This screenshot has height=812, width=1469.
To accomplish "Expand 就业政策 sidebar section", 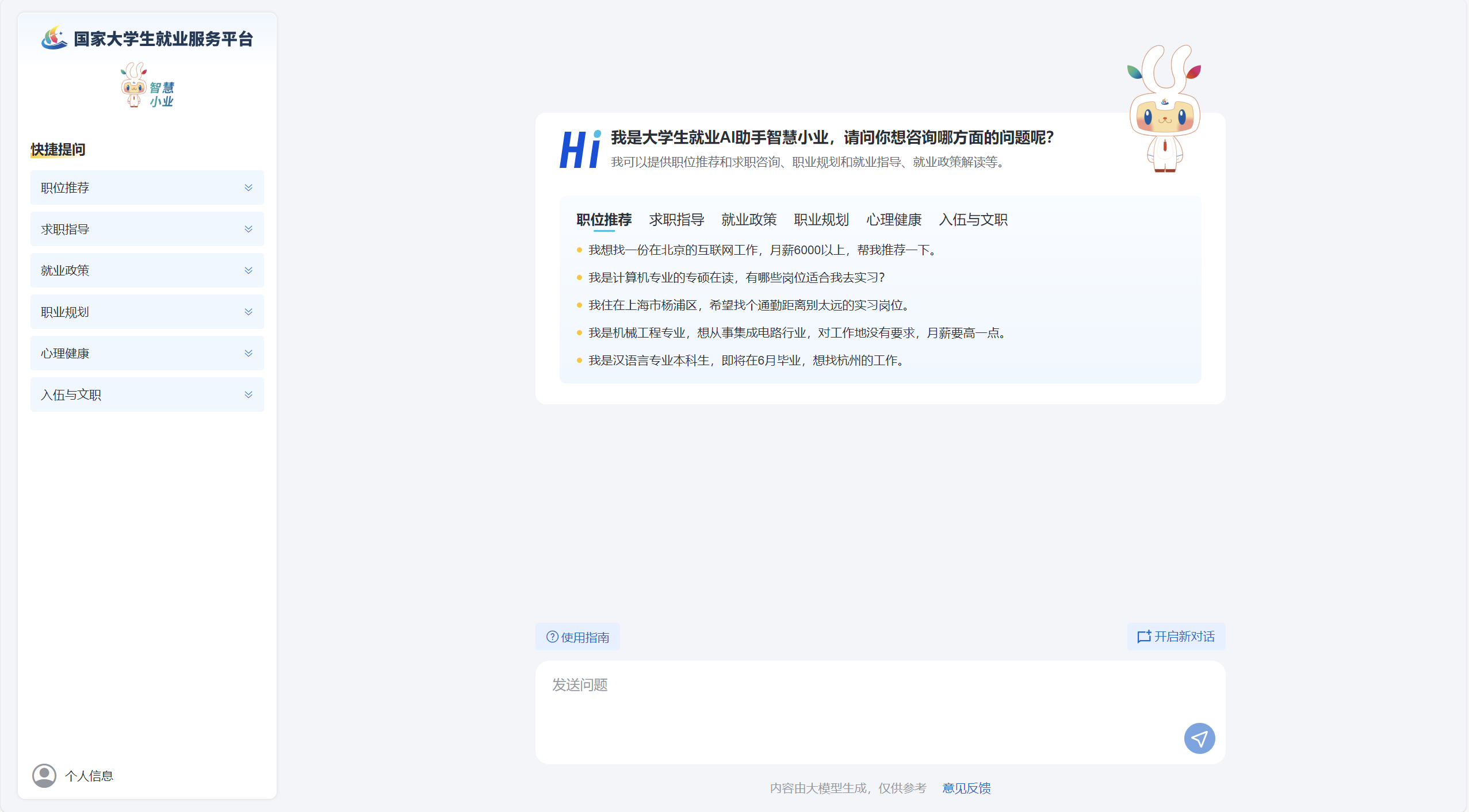I will coord(147,270).
